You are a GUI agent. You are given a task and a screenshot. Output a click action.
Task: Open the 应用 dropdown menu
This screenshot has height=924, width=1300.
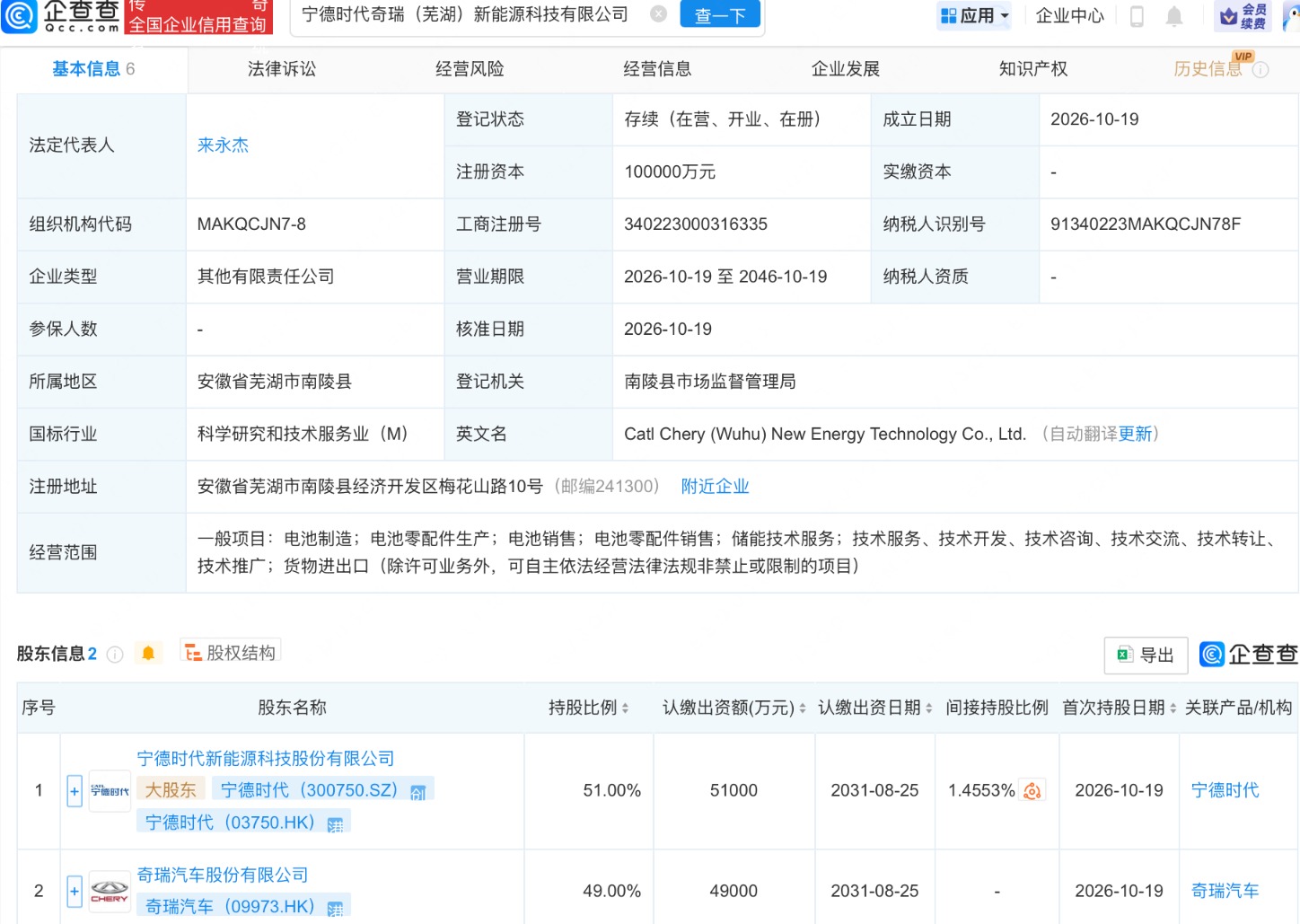tap(974, 16)
